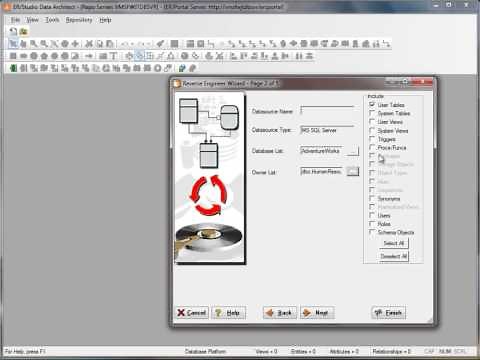The width and height of the screenshot is (480, 360).
Task: Open the File menu
Action: (15, 20)
